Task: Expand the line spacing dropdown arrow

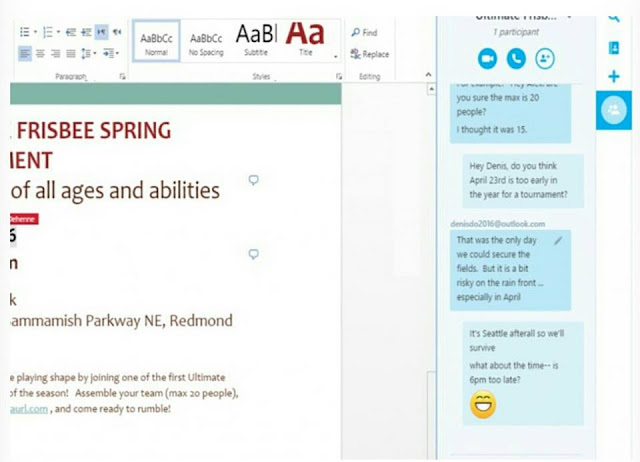Action: [95, 53]
